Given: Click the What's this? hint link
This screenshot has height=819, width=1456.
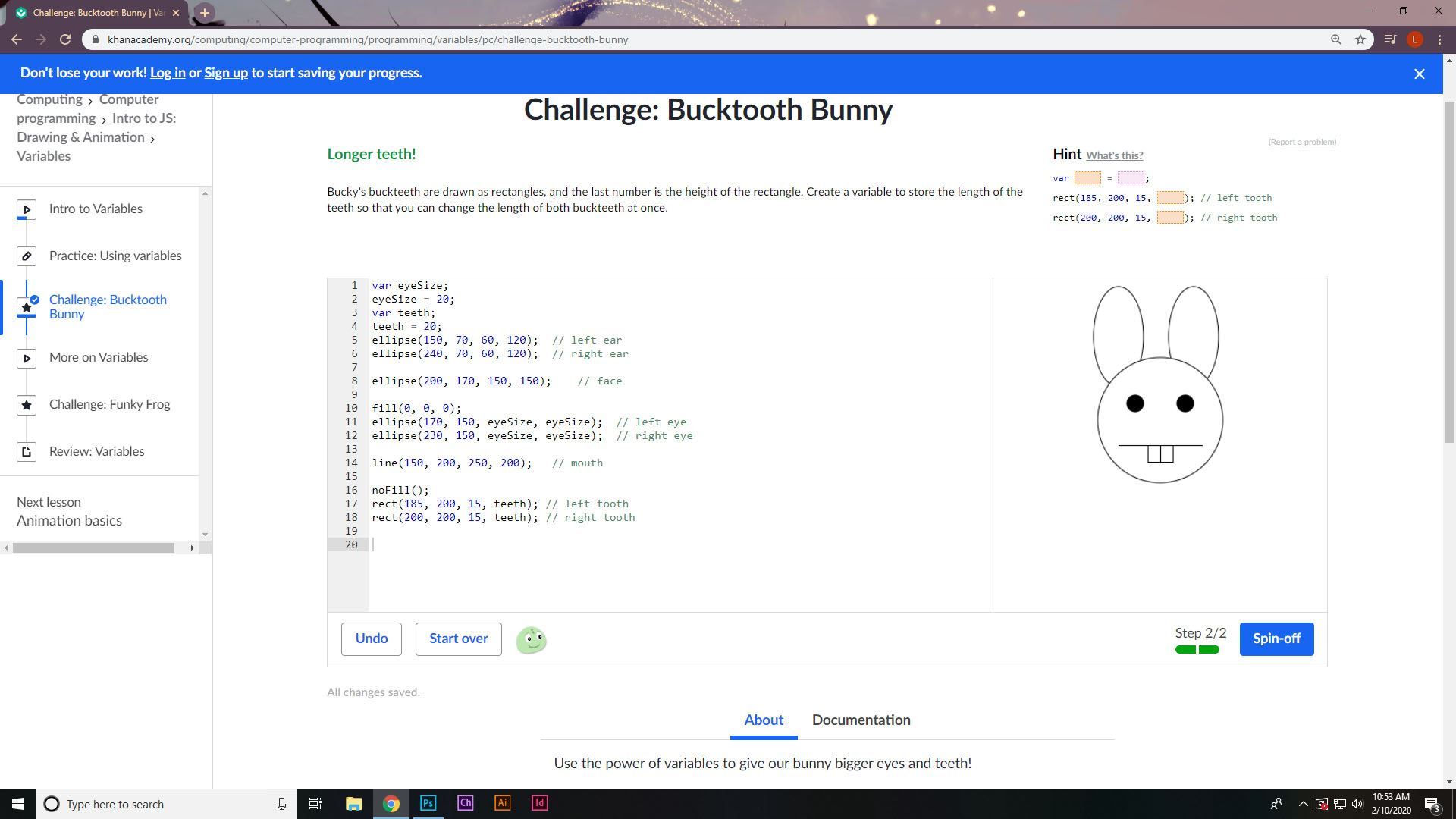Looking at the screenshot, I should coord(1114,155).
